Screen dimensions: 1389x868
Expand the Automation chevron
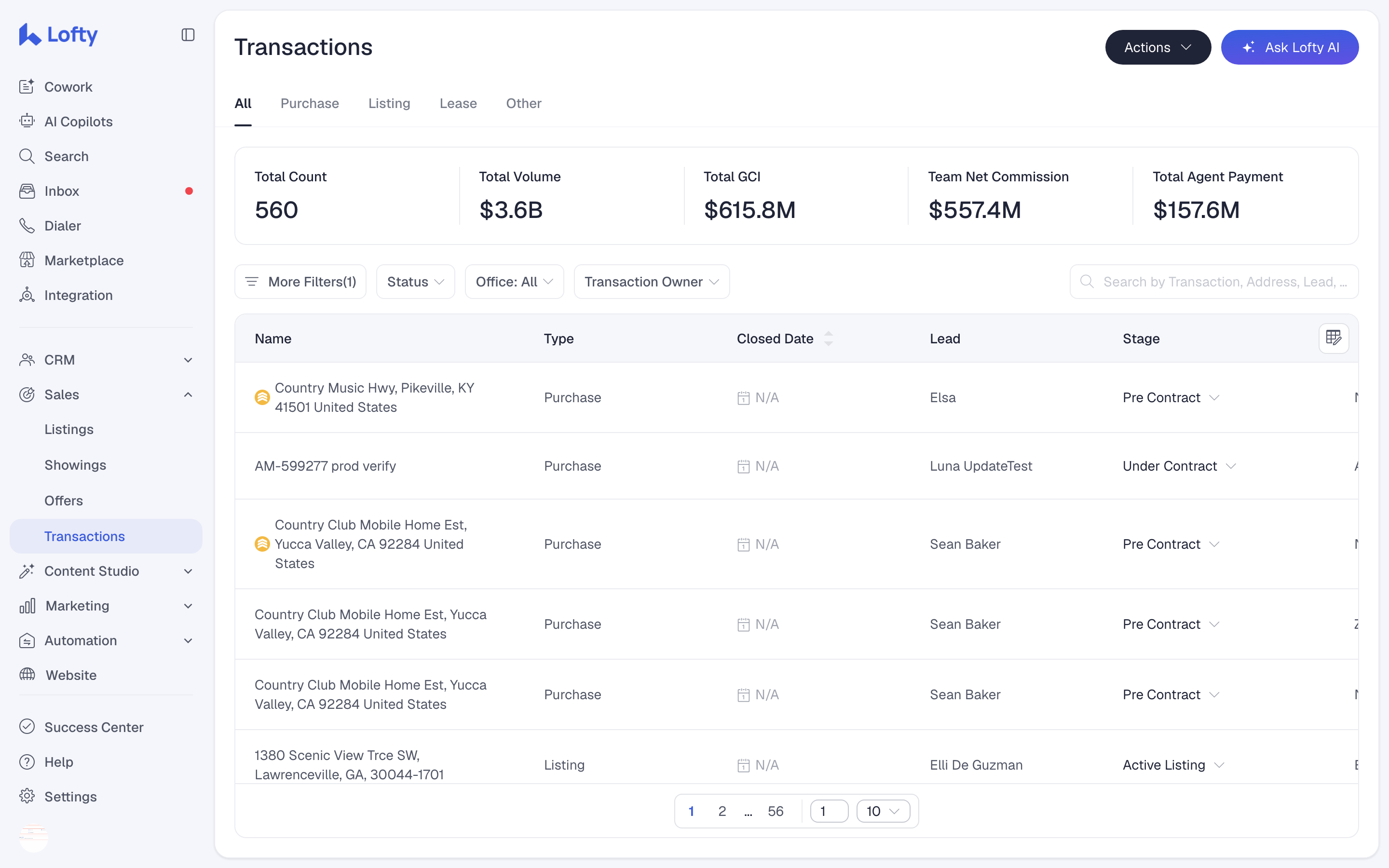click(188, 641)
